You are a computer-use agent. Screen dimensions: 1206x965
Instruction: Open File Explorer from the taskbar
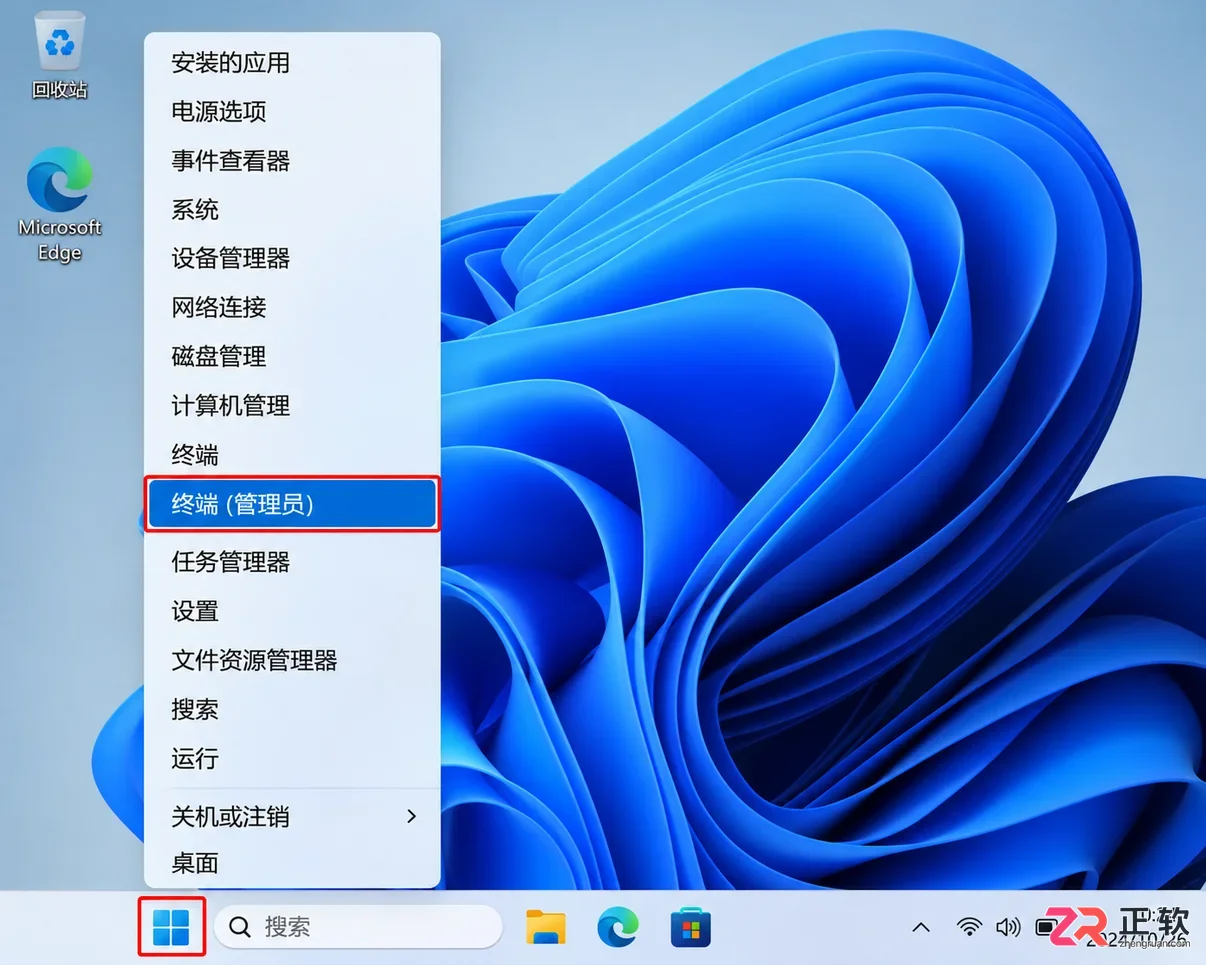pyautogui.click(x=546, y=928)
